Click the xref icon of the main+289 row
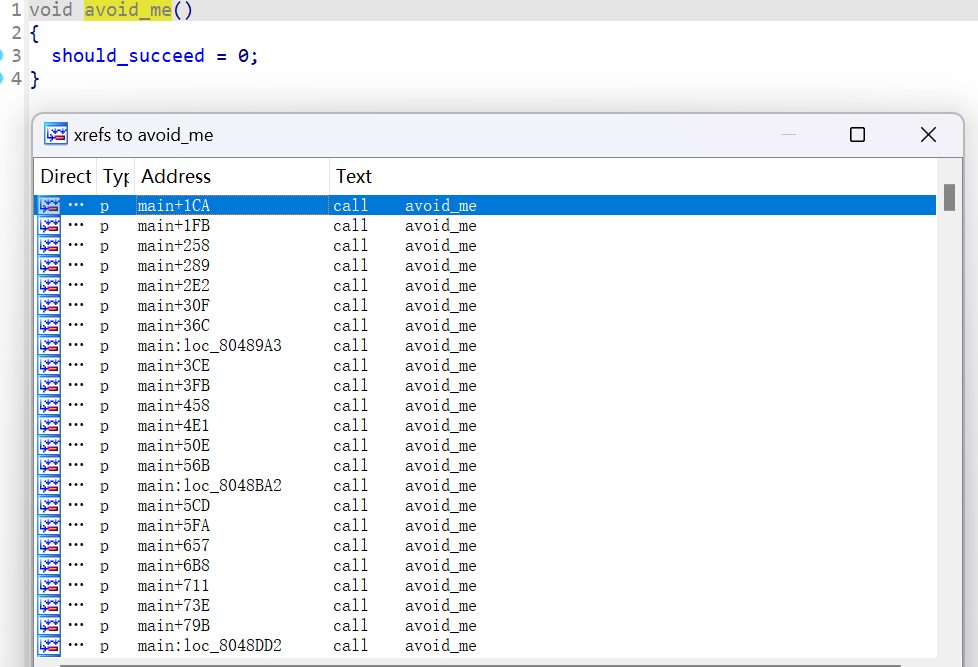Viewport: 978px width, 667px height. (49, 265)
